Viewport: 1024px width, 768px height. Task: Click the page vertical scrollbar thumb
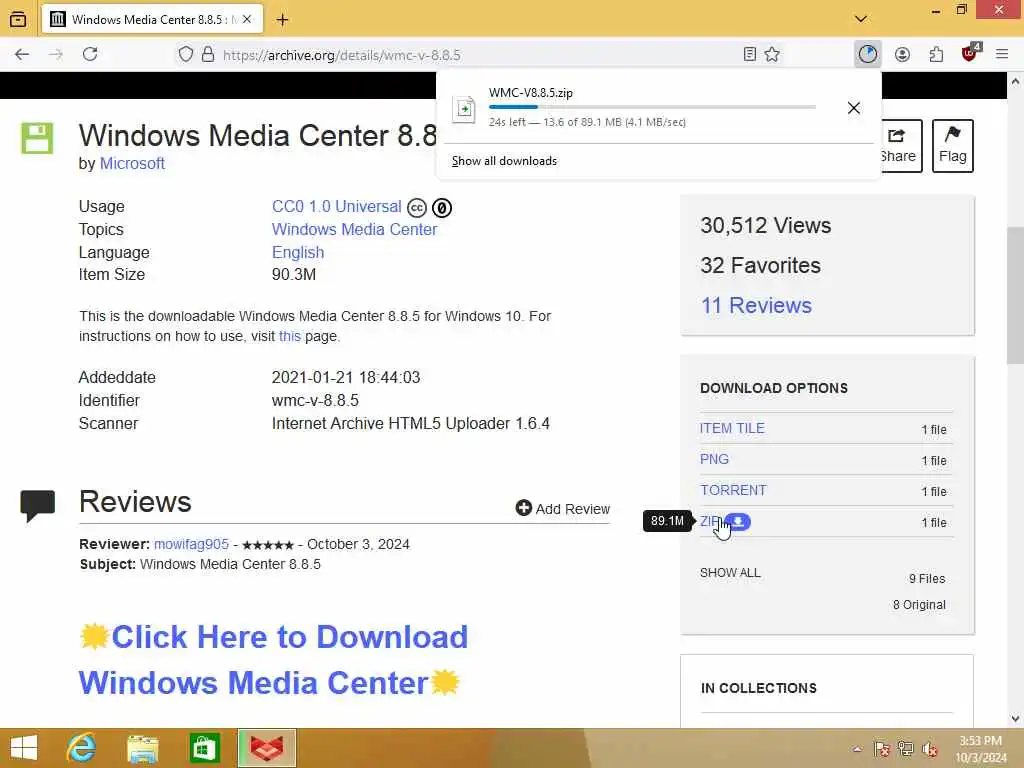pos(1016,295)
